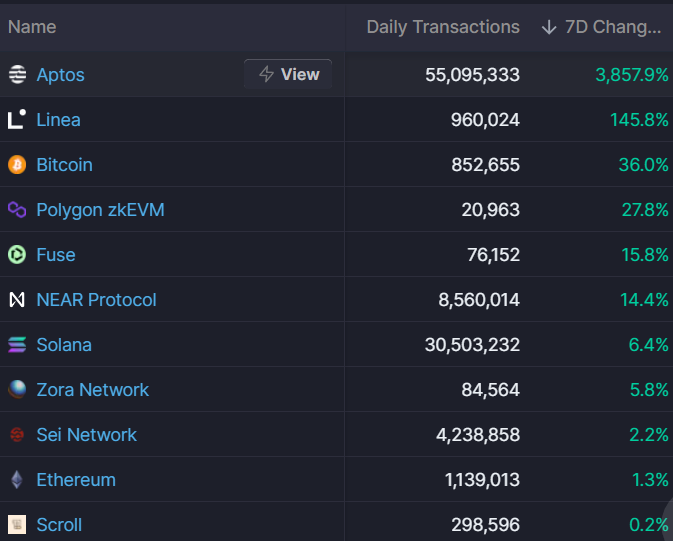Click the 27.8% change for Polygon zkEVM
Screen dimensions: 673x541
point(645,210)
